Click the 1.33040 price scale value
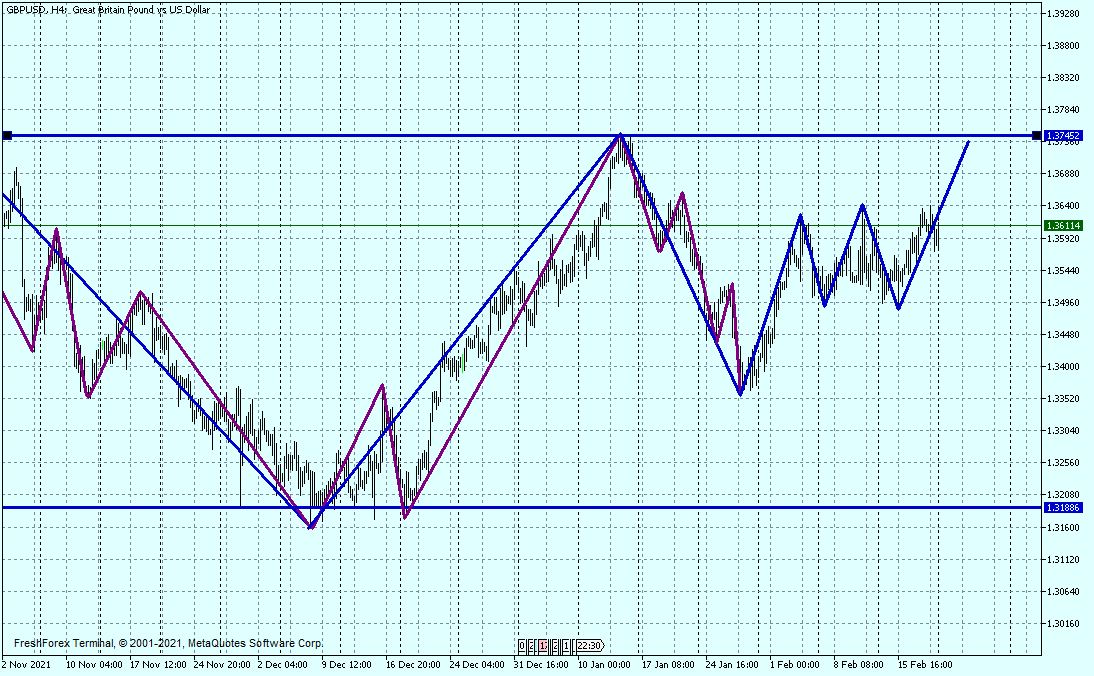Screen dimensions: 1094x676 (x=1064, y=430)
